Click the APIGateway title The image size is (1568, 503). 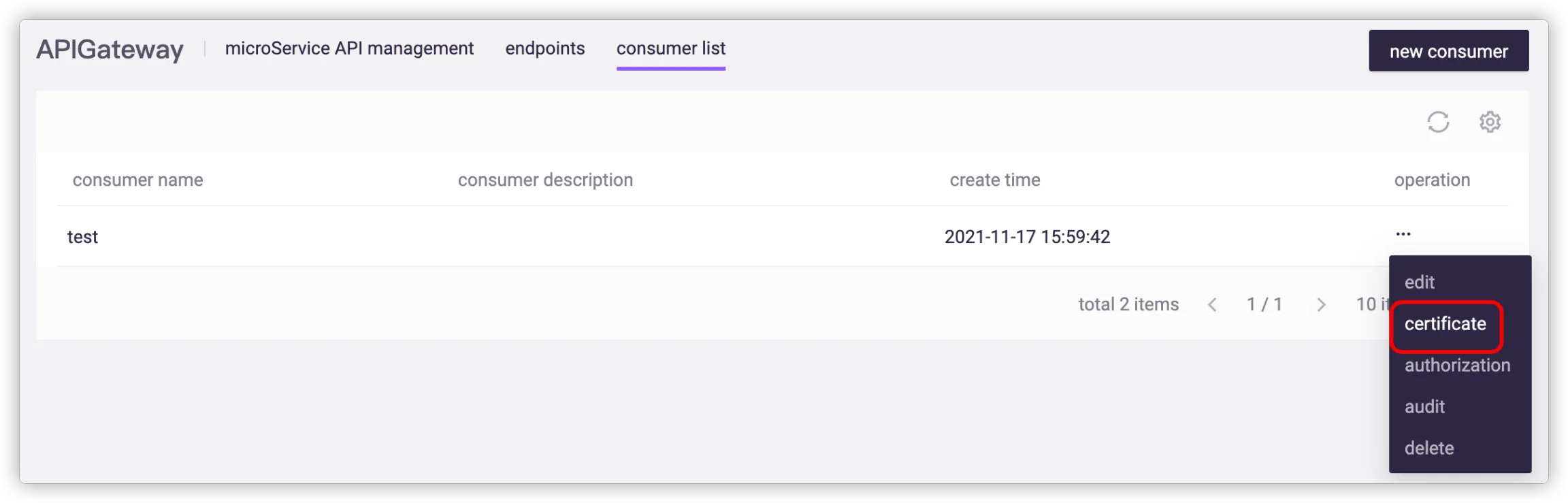coord(110,50)
